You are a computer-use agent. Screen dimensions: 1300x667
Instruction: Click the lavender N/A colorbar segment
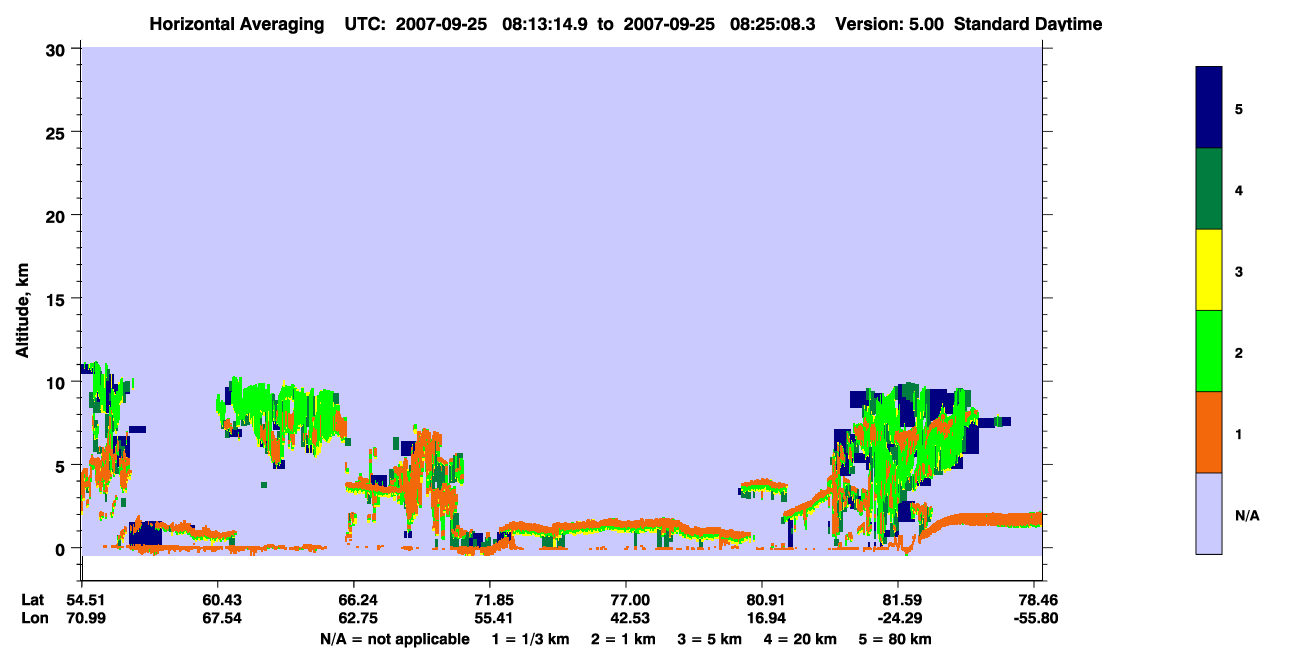pyautogui.click(x=1209, y=513)
